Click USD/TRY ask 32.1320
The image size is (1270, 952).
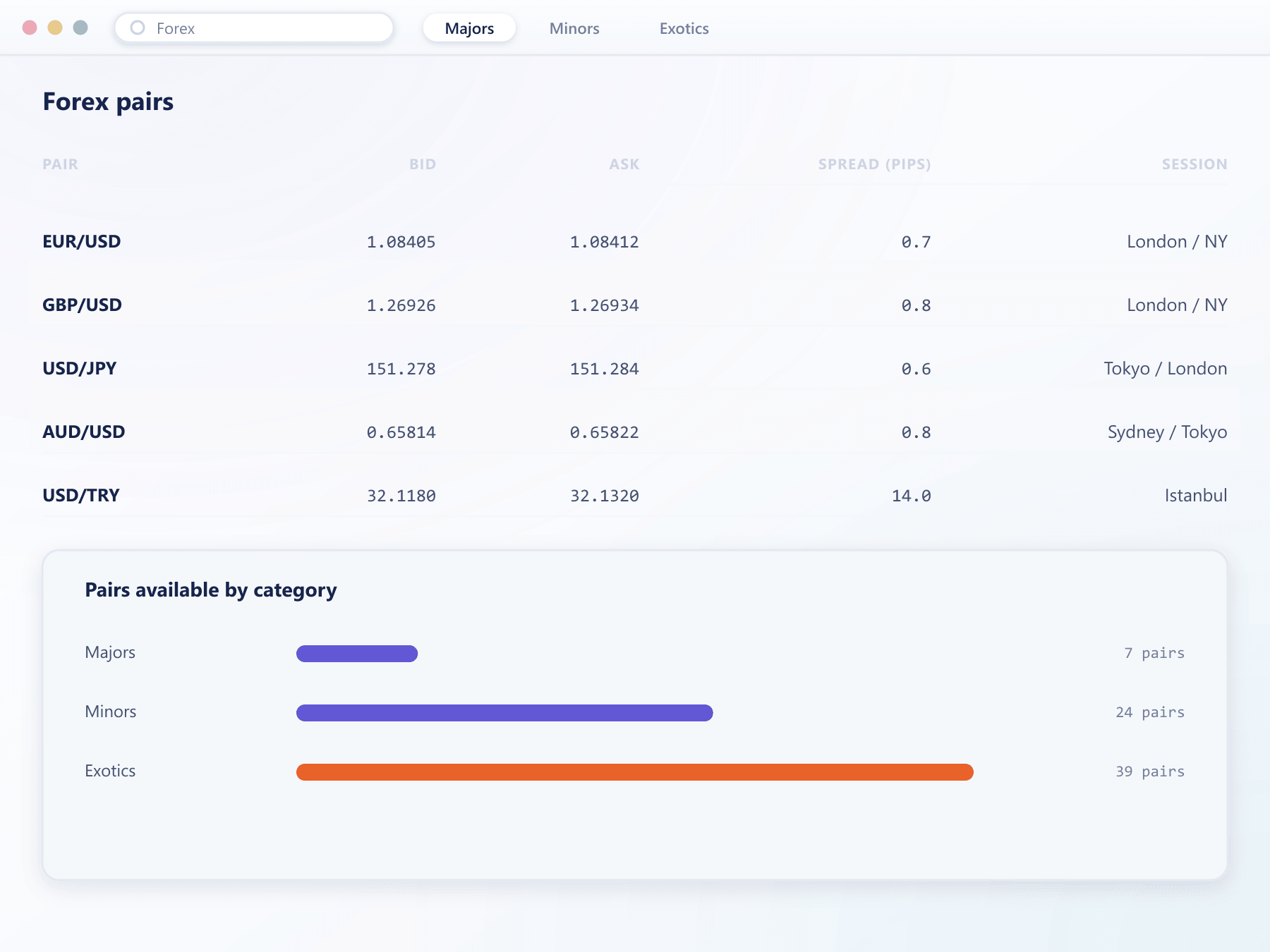pos(604,496)
